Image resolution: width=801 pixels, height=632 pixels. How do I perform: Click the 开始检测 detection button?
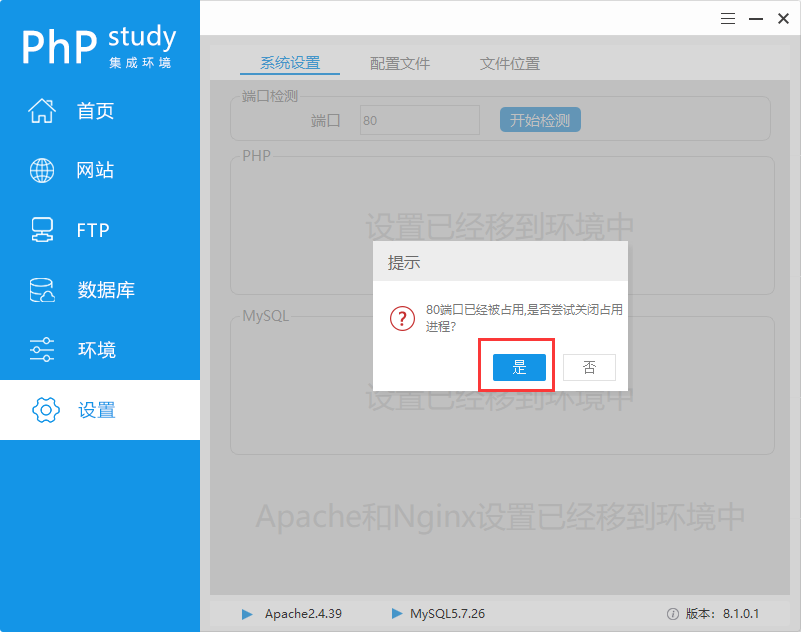539,119
